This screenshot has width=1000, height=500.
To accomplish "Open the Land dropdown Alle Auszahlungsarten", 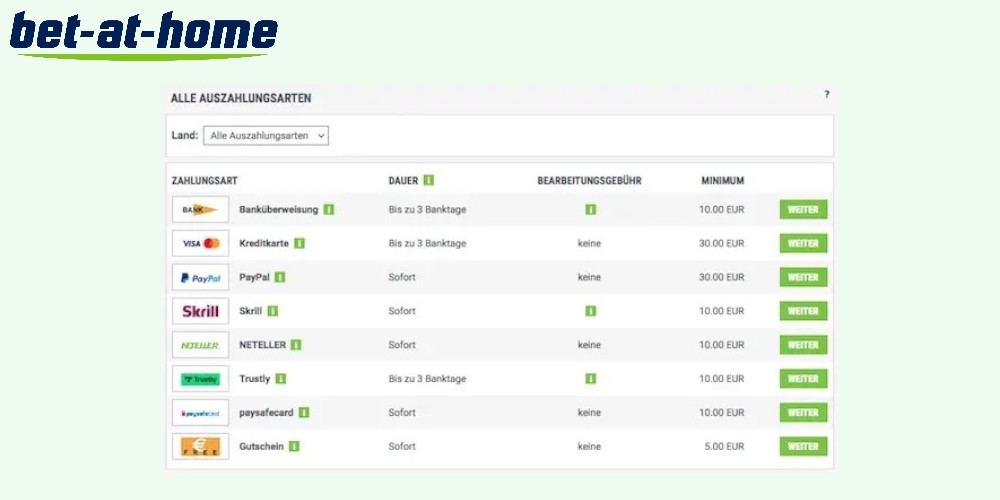I will pos(266,136).
